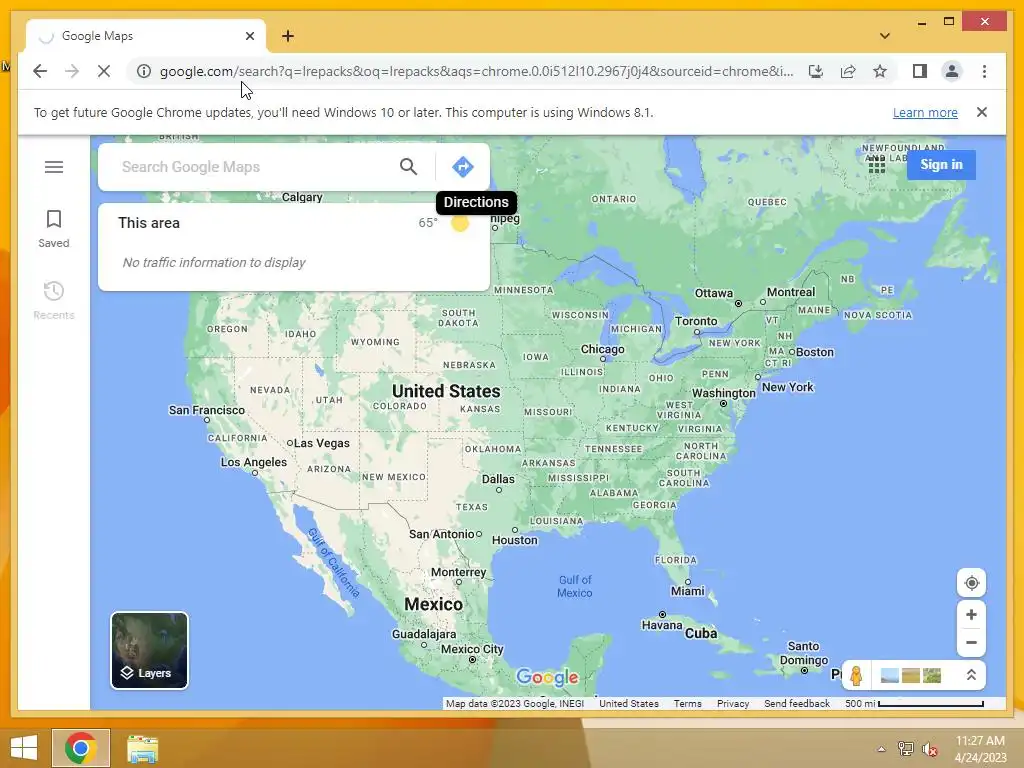Click the Toronto city label

tap(696, 321)
